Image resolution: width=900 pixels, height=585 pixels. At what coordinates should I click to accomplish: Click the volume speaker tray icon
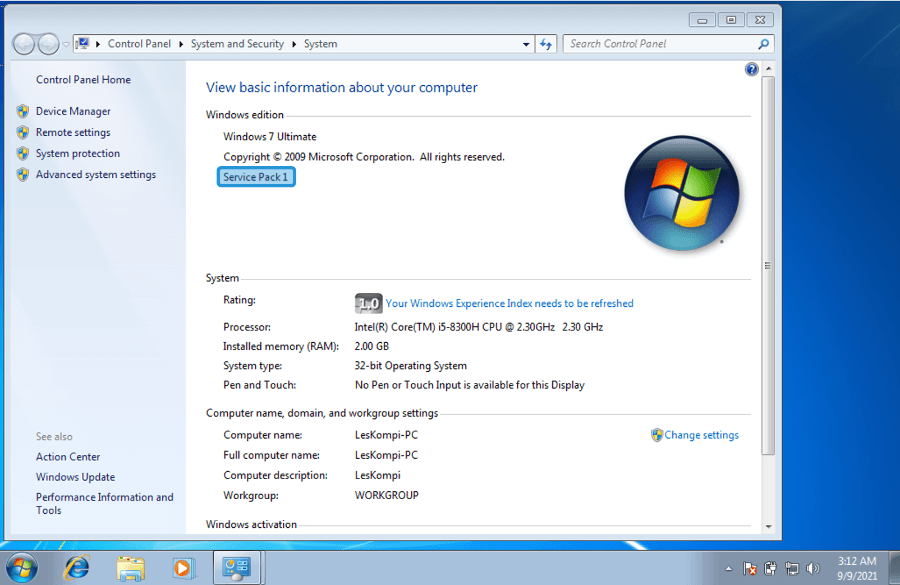813,568
